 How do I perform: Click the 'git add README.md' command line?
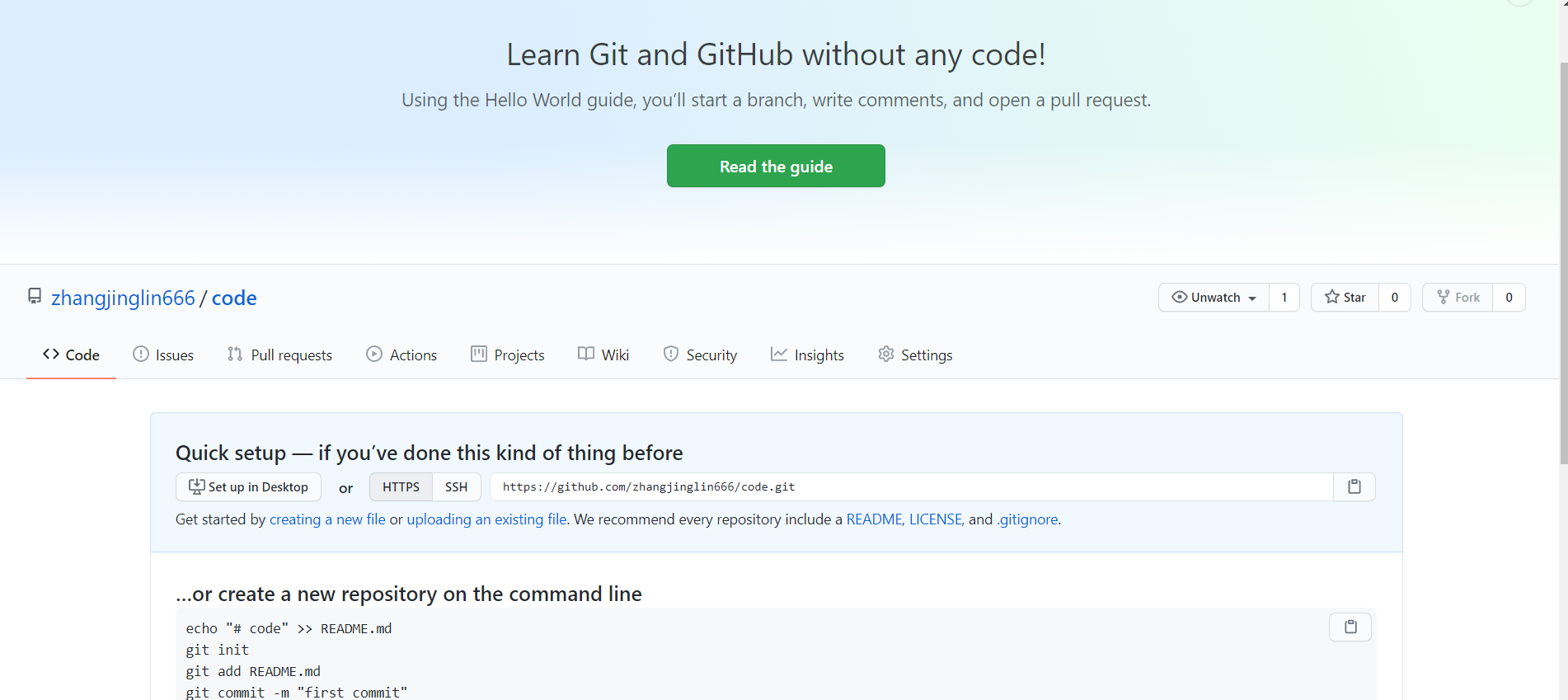pyautogui.click(x=253, y=671)
